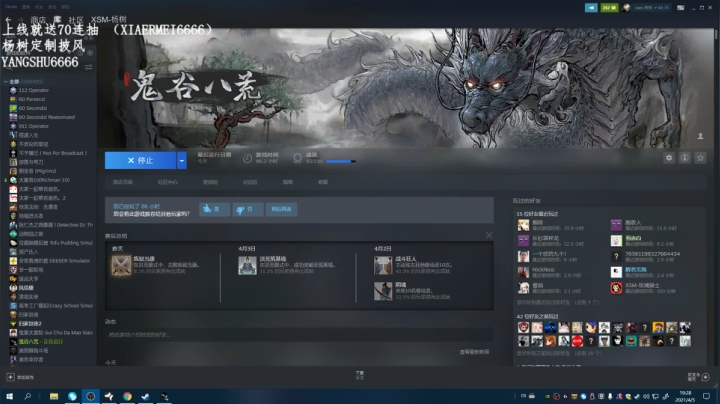The height and width of the screenshot is (404, 720).
Task: Select Tofu Pudding Simulator in the list
Action: 56,243
